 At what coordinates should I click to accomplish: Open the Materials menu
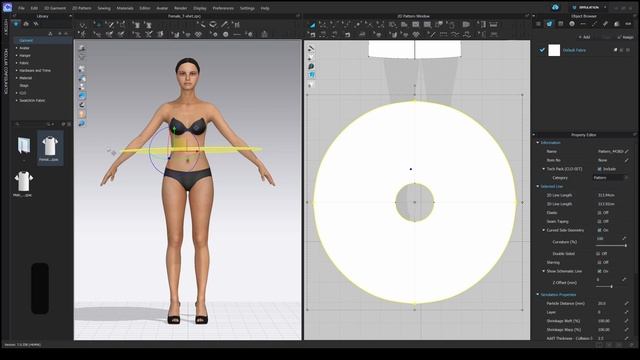[x=125, y=8]
